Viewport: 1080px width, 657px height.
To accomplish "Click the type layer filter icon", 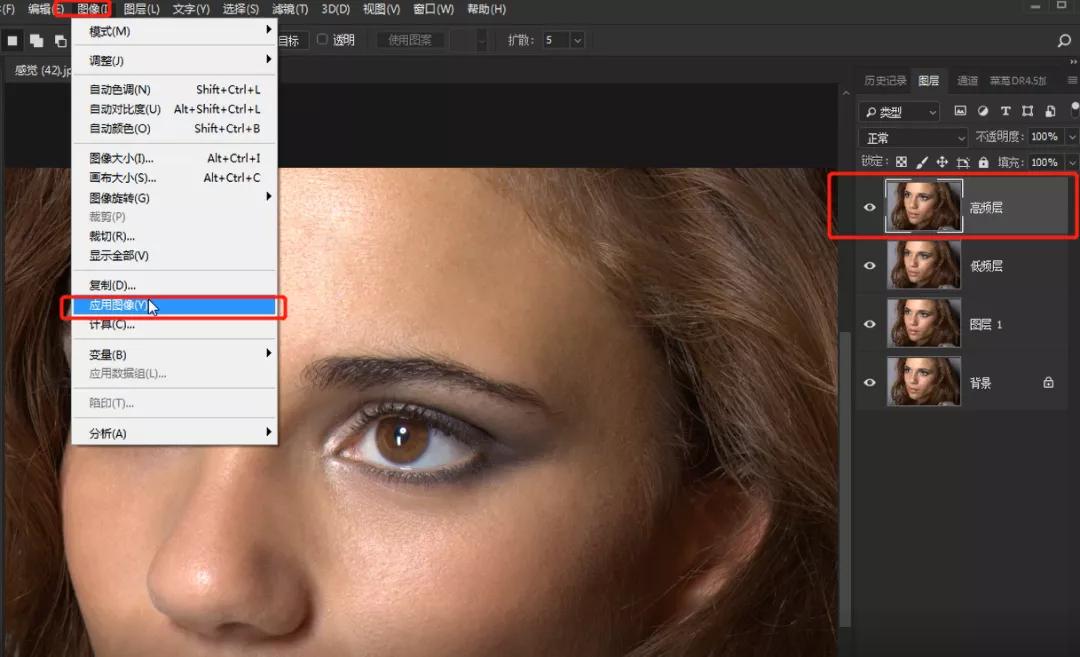I will pyautogui.click(x=1005, y=111).
